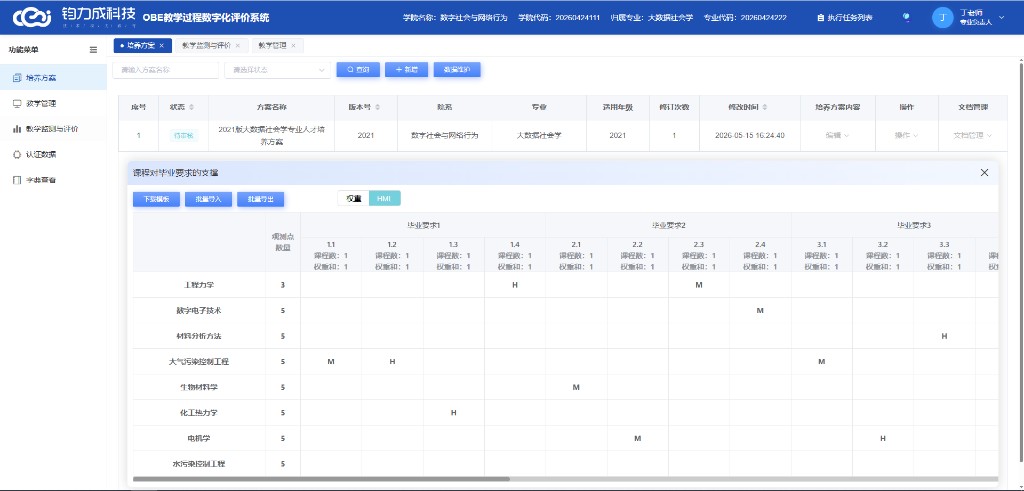Close the 教学监测与评价 tab with its x
The width and height of the screenshot is (1024, 491).
(238, 46)
